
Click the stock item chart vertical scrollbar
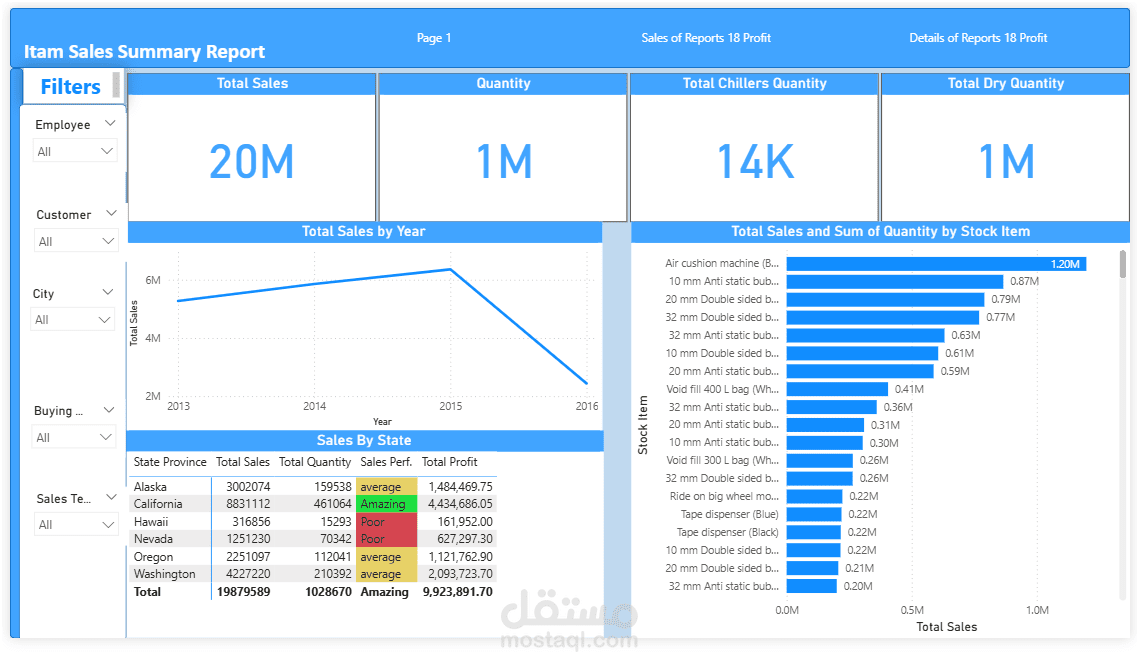tap(1122, 265)
